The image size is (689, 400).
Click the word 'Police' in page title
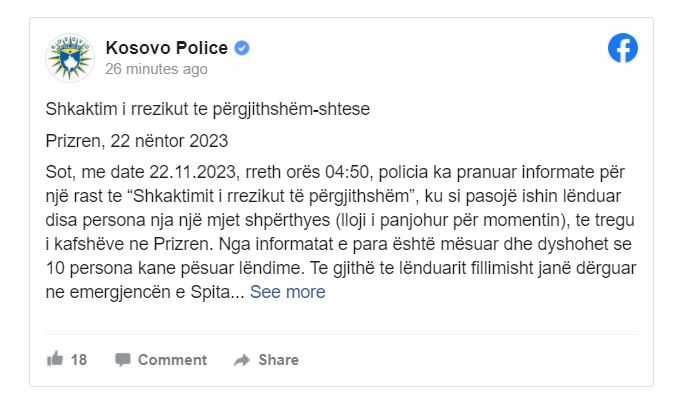point(201,47)
